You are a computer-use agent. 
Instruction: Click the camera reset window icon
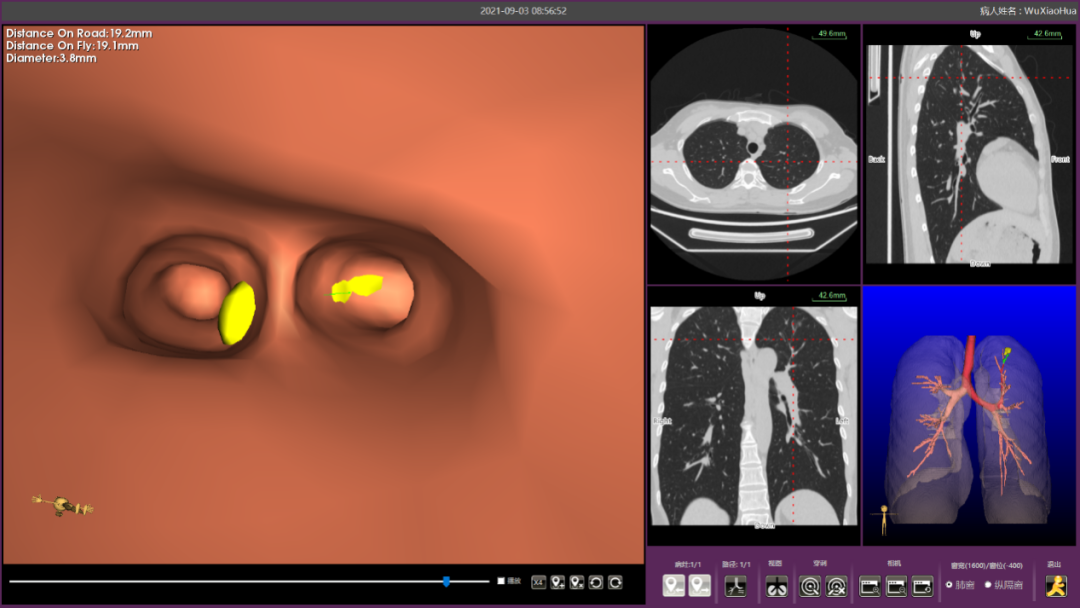pyautogui.click(x=922, y=586)
